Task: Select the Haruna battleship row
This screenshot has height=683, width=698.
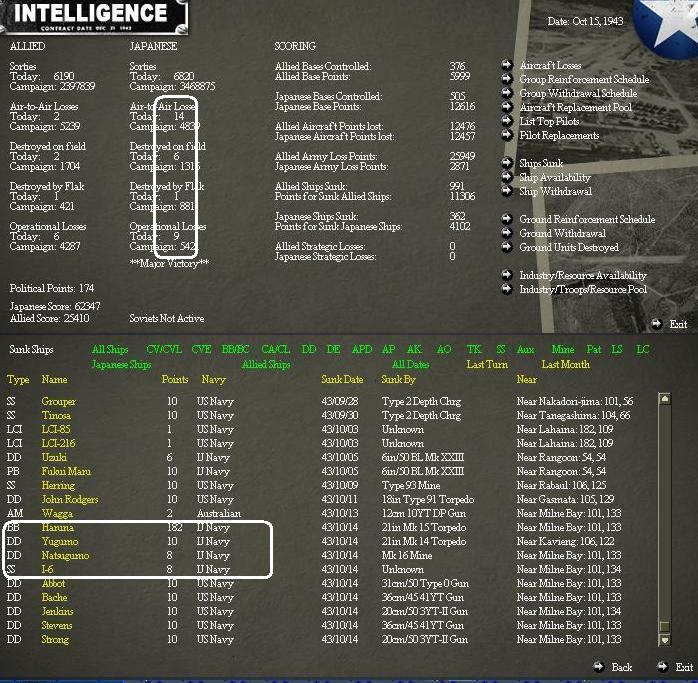Action: coord(316,528)
